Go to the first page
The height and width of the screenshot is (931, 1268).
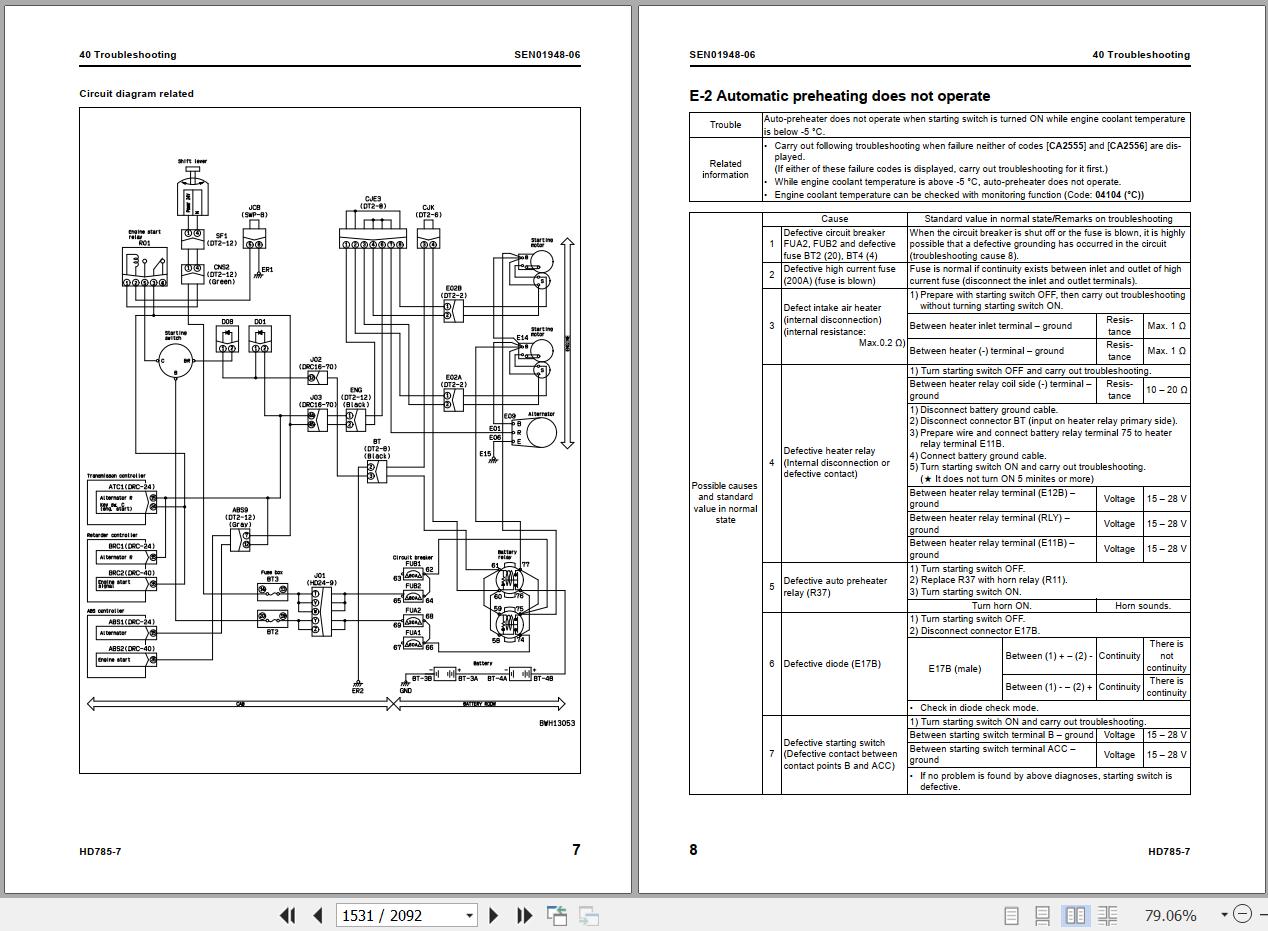point(288,915)
